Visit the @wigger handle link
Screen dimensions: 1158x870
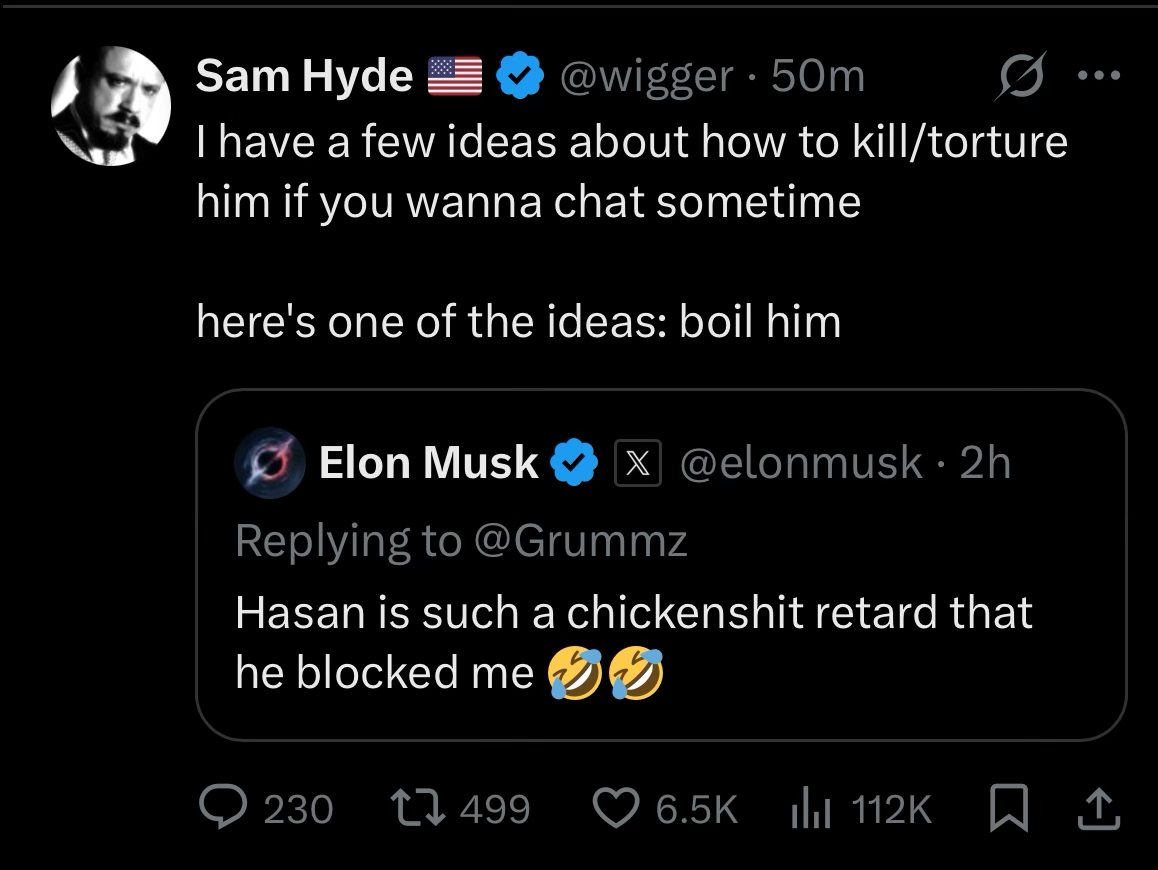[646, 76]
